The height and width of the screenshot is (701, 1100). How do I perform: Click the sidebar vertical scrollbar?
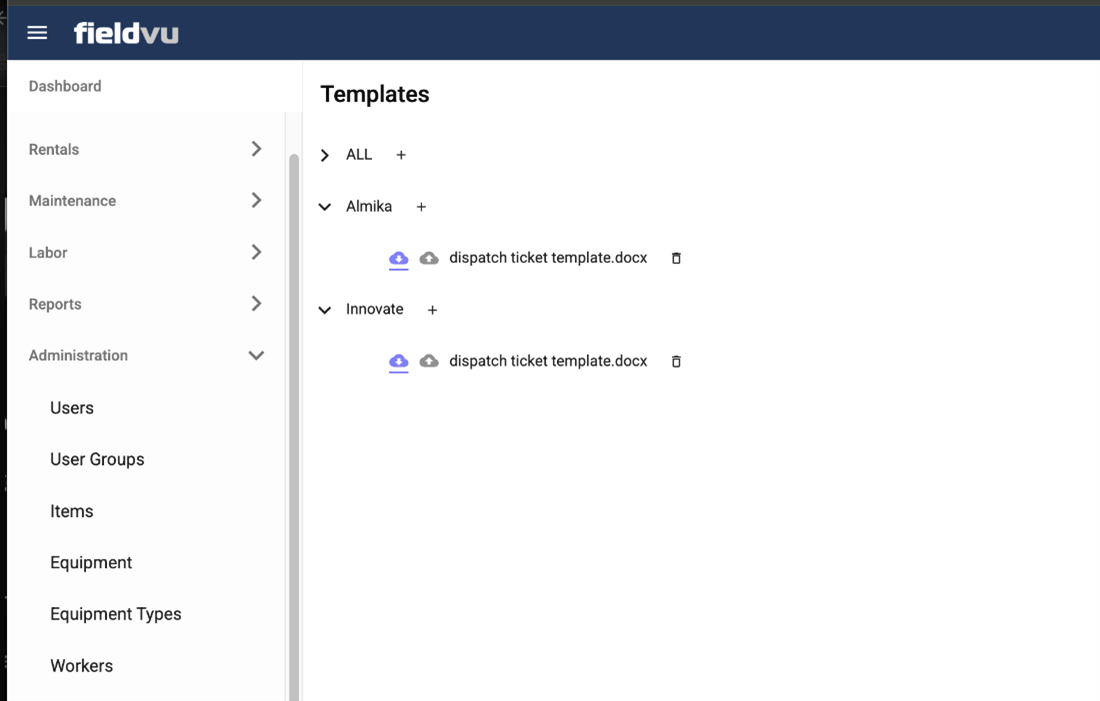point(294,400)
